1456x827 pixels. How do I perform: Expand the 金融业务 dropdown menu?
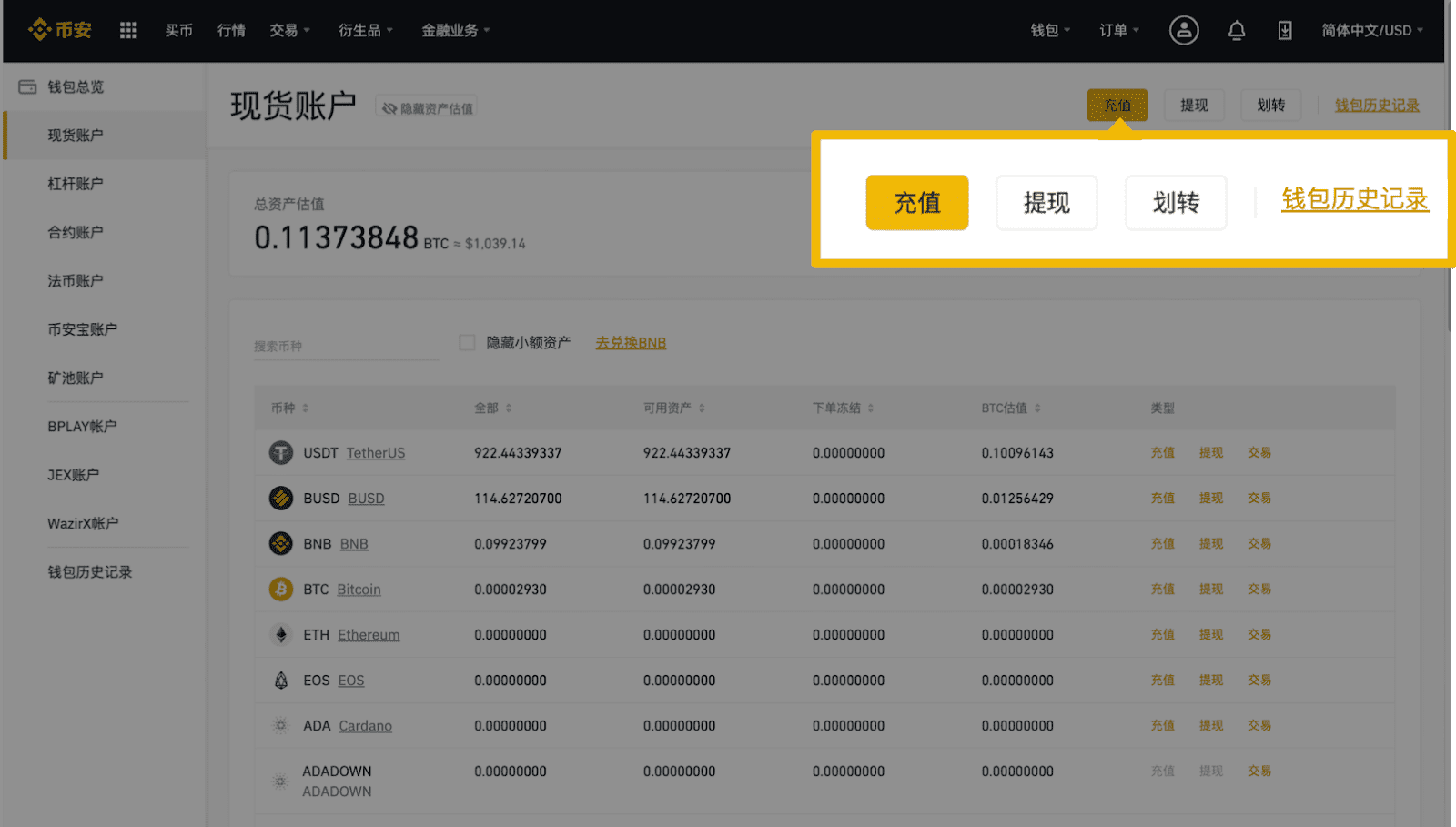(456, 30)
